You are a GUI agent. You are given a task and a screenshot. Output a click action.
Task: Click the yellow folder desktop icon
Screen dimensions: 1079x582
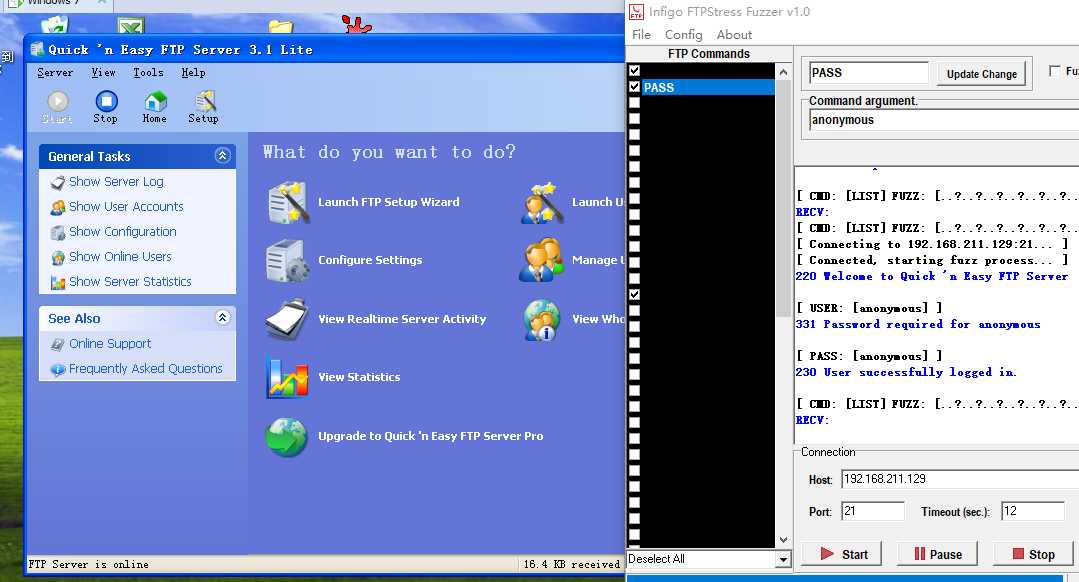click(x=281, y=27)
